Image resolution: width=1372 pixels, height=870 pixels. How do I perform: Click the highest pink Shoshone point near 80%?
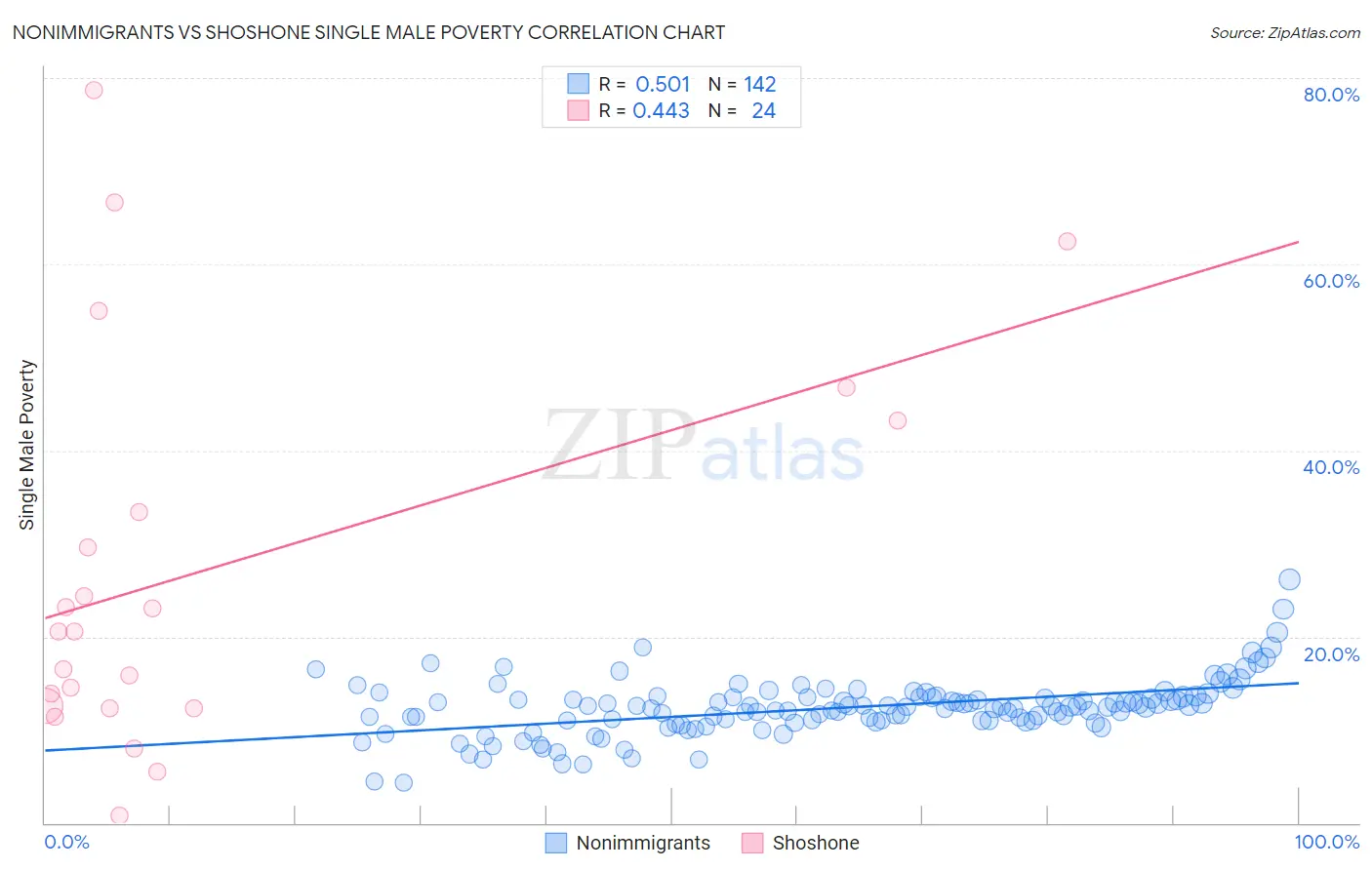(94, 90)
